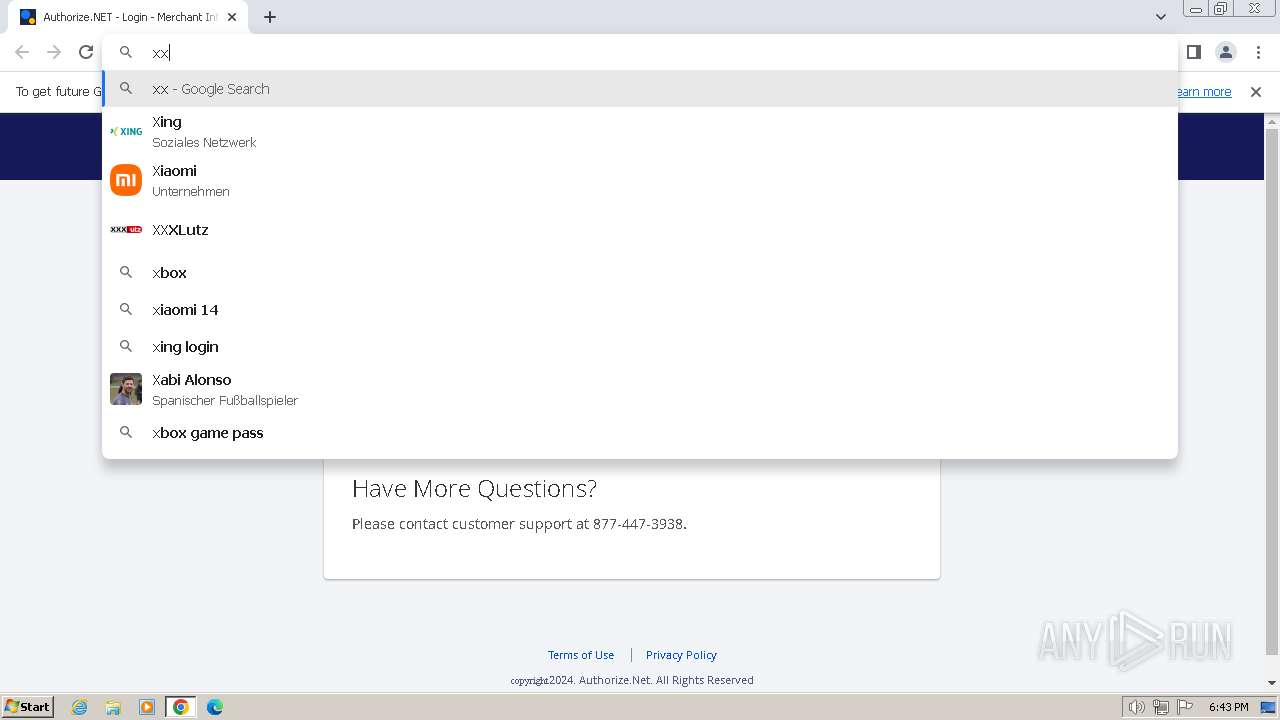1280x720 pixels.
Task: Click the address bar with 'xx' typed
Action: [x=640, y=52]
